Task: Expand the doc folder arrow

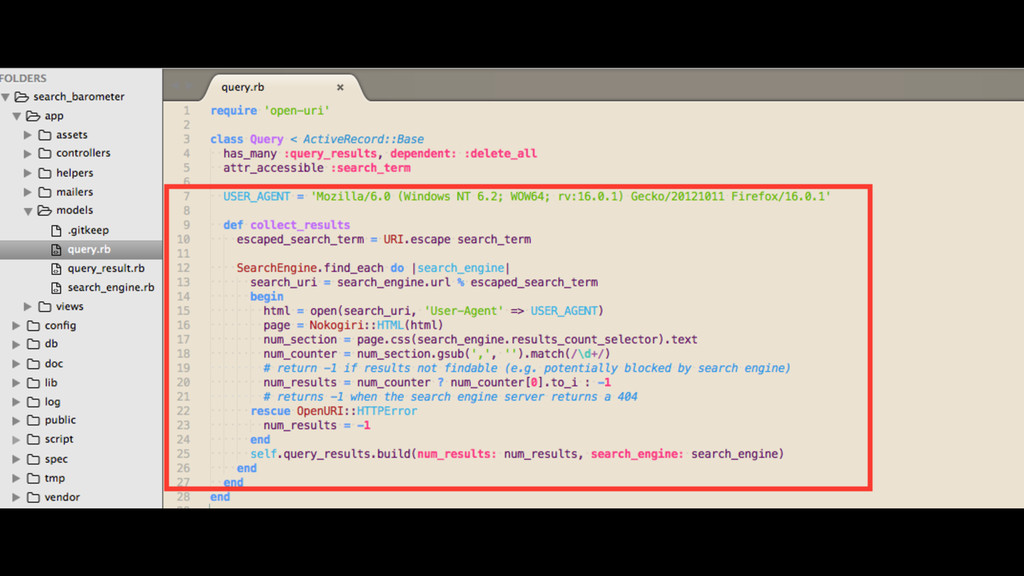Action: pyautogui.click(x=16, y=364)
